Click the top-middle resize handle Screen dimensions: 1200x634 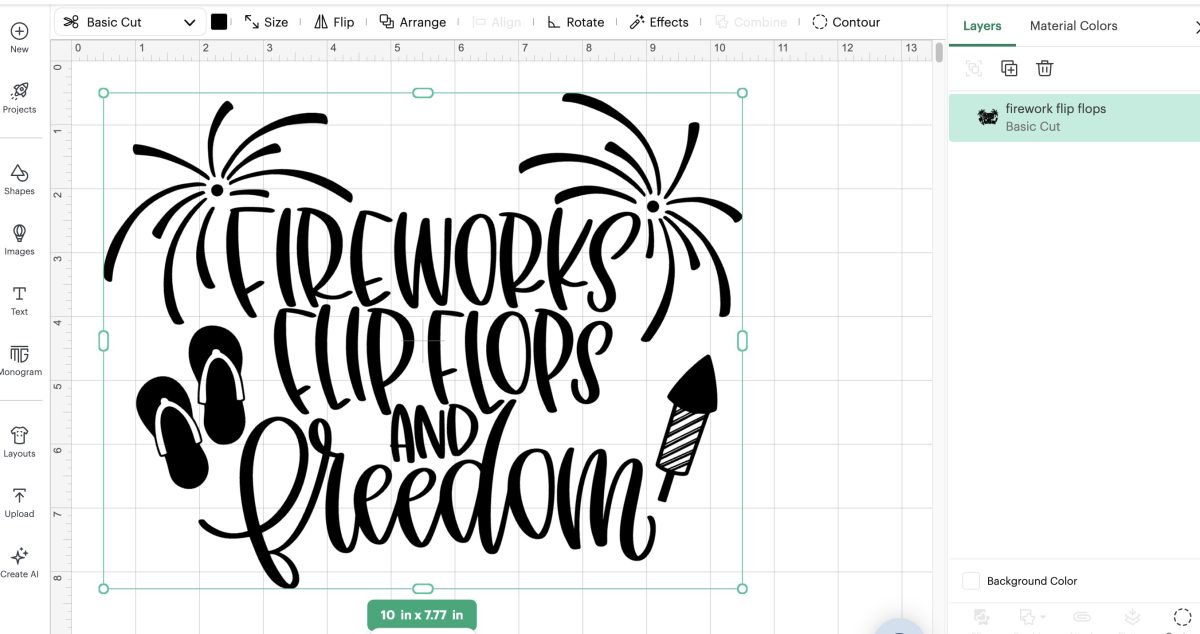tap(423, 93)
